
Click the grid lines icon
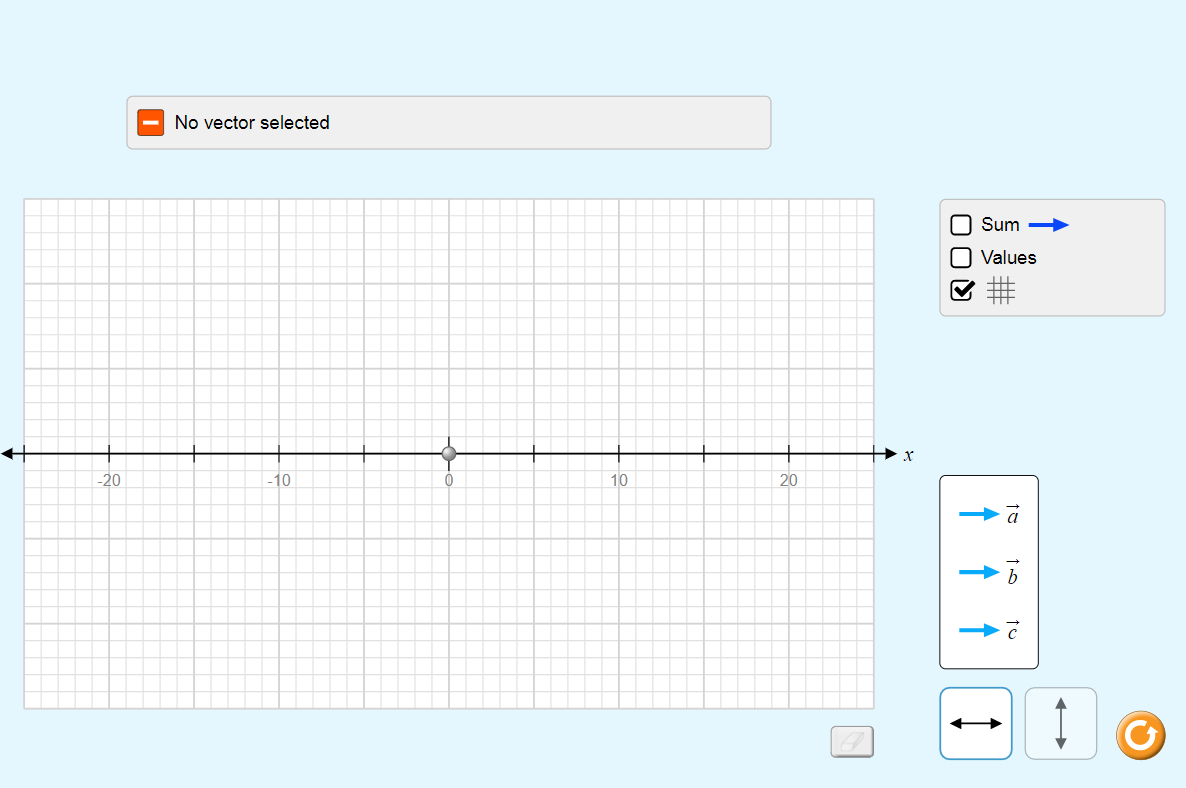click(x=1001, y=290)
